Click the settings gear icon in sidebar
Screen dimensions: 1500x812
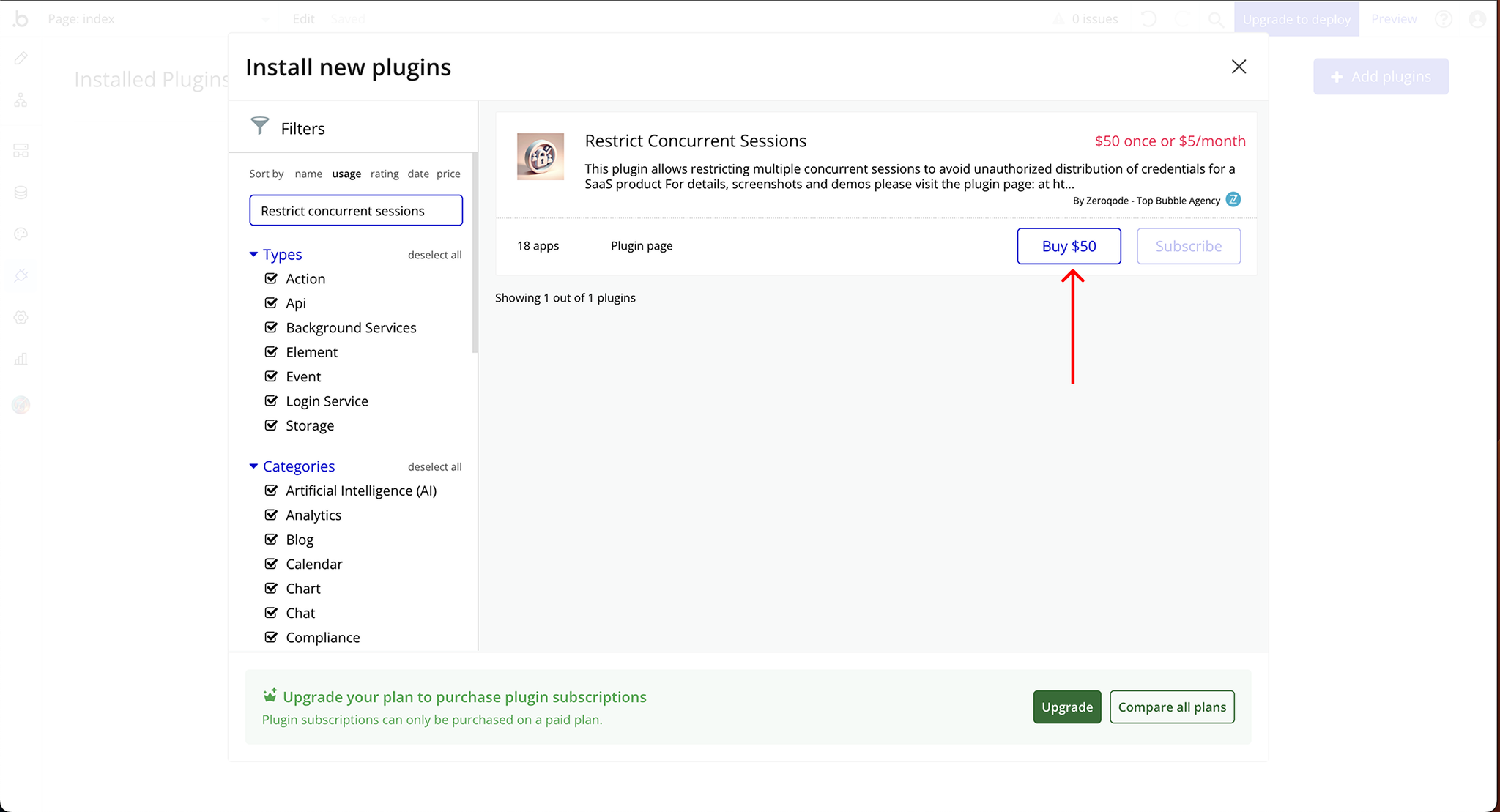pos(22,320)
